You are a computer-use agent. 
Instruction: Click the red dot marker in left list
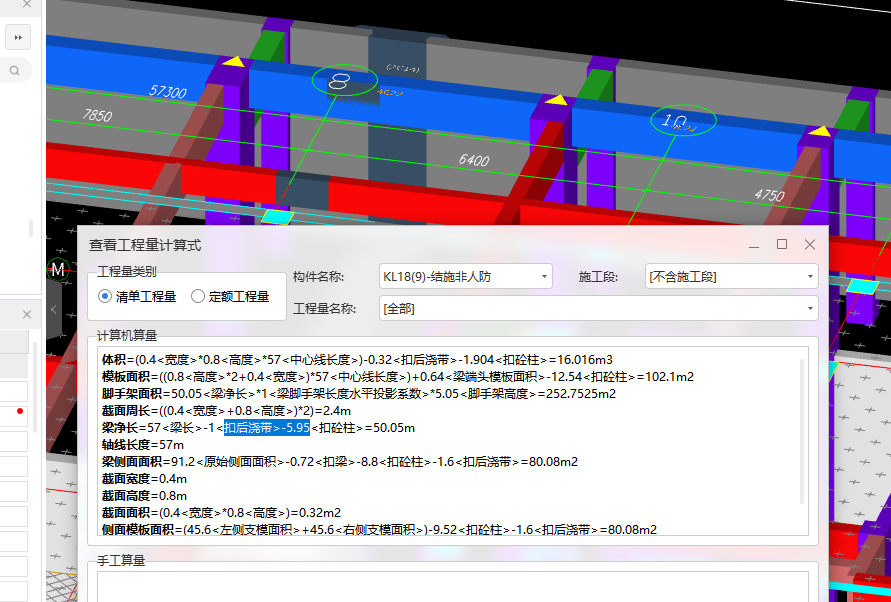click(20, 410)
